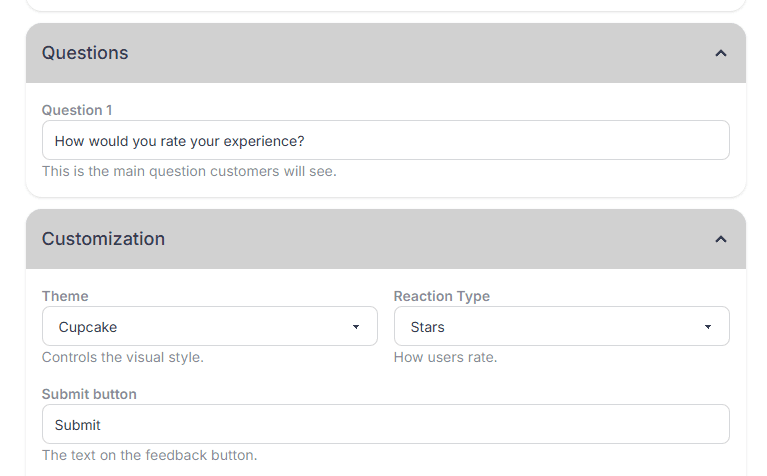This screenshot has width=767, height=476.
Task: Click the main question helper text
Action: tap(189, 171)
